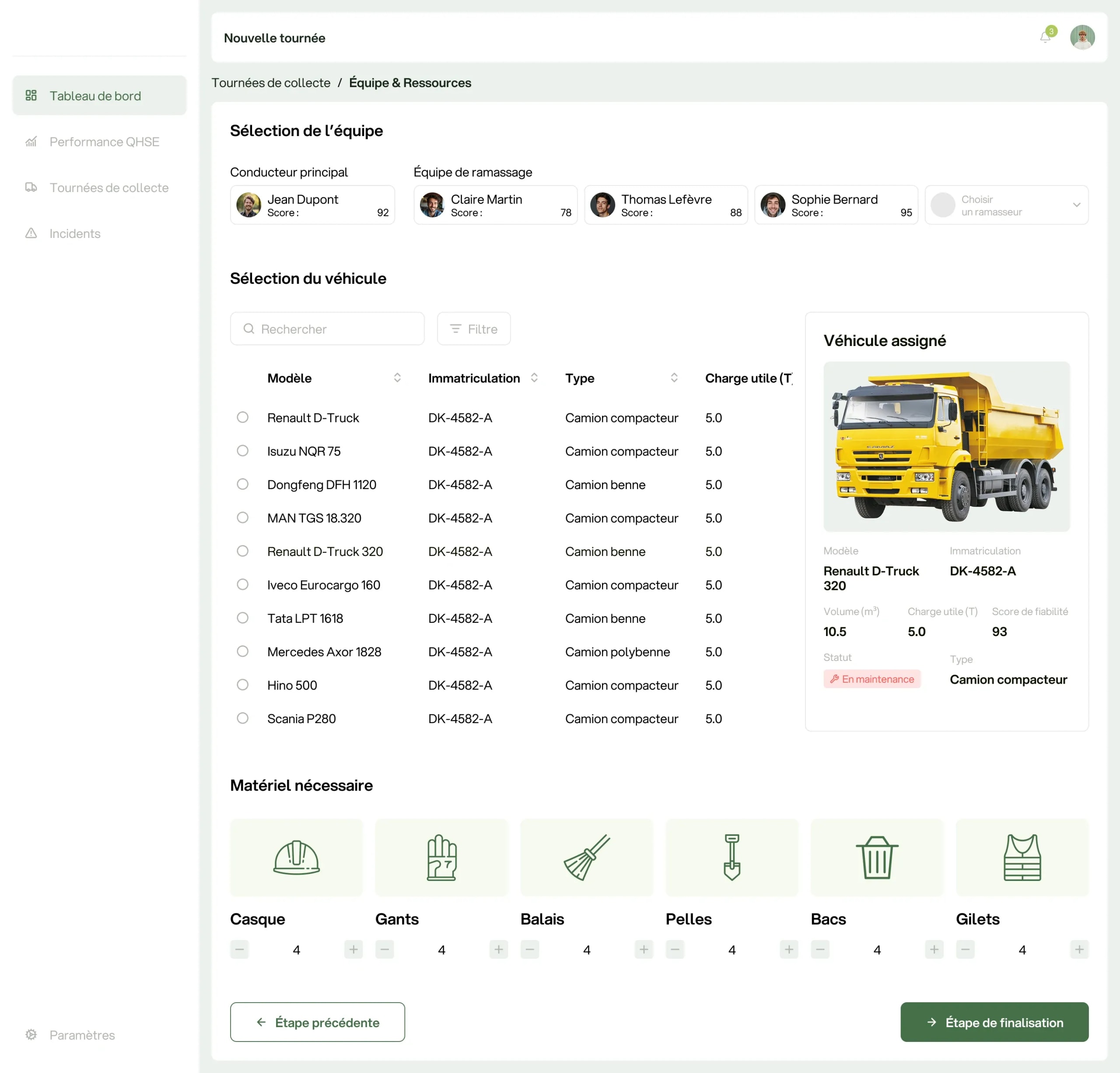Go to Tableau de bord in sidebar
Image resolution: width=1120 pixels, height=1073 pixels.
99,95
